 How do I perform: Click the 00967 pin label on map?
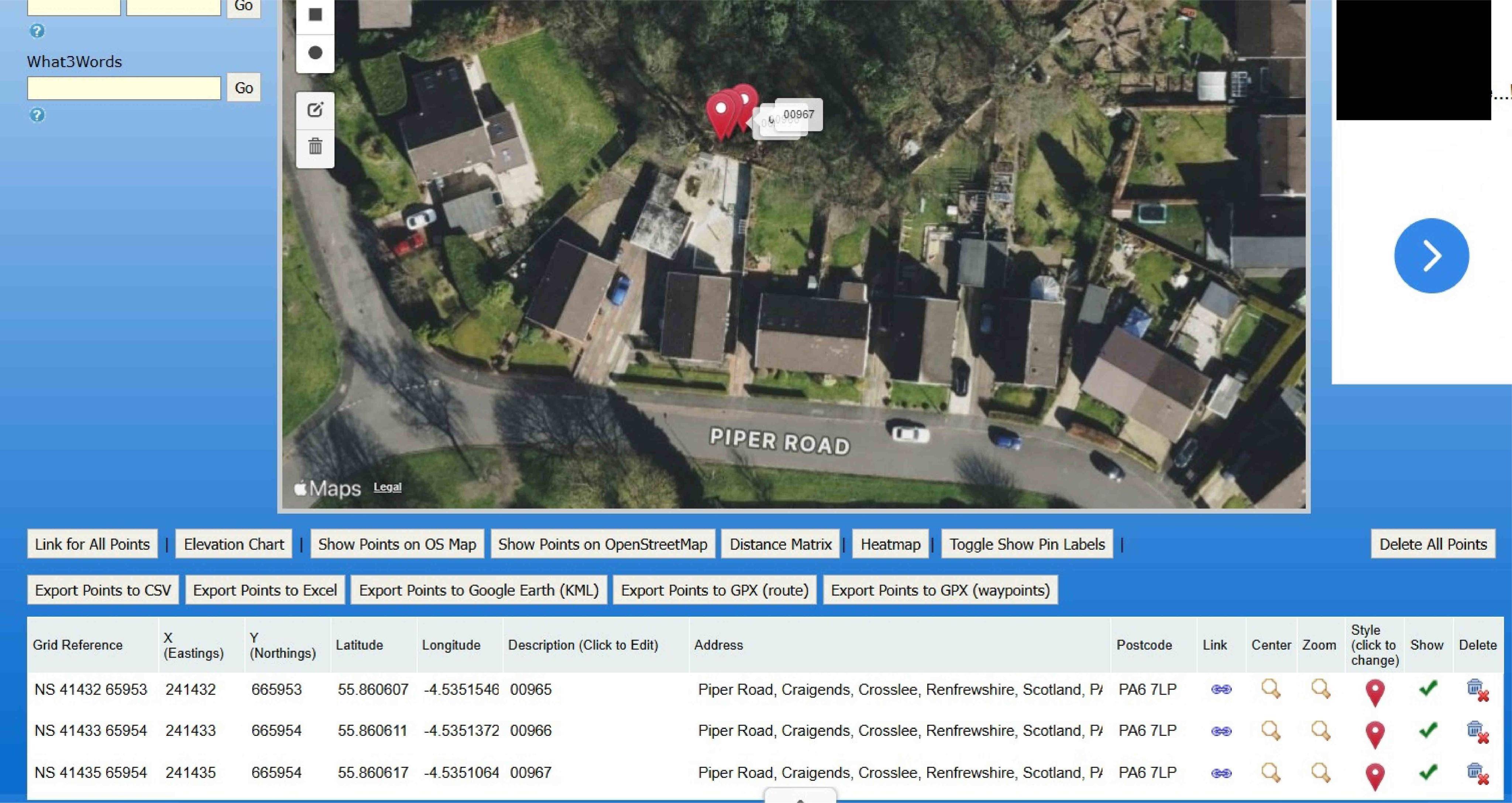(x=798, y=114)
